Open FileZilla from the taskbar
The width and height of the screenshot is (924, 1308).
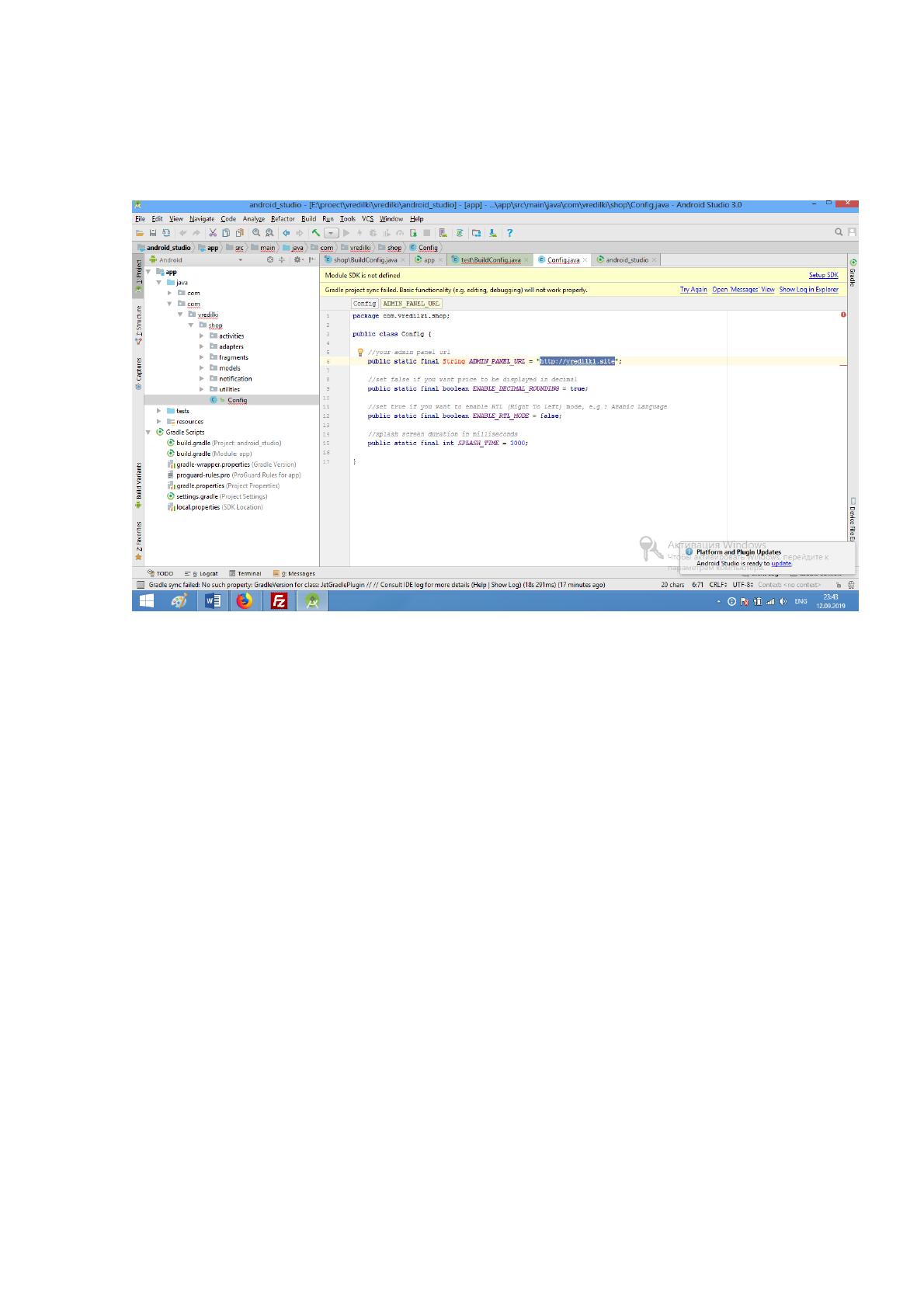pos(279,600)
